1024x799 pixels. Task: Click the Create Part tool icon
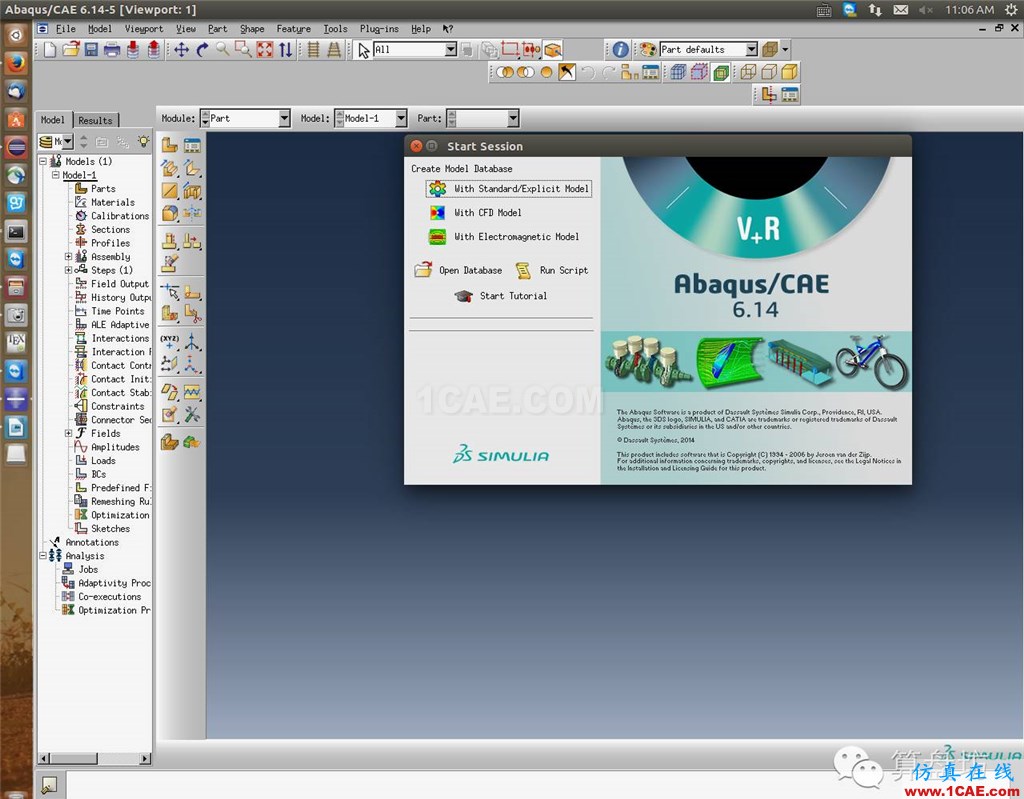pyautogui.click(x=170, y=145)
